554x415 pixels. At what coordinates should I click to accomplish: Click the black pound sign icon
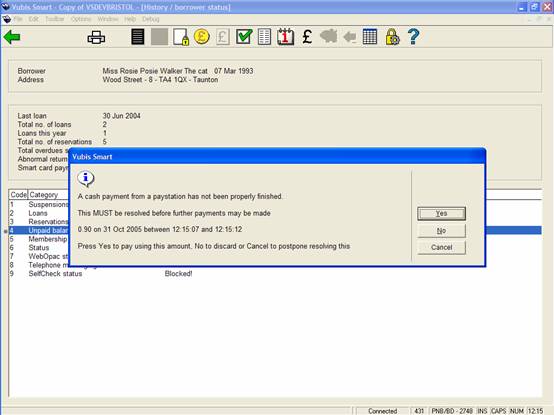pyautogui.click(x=307, y=37)
